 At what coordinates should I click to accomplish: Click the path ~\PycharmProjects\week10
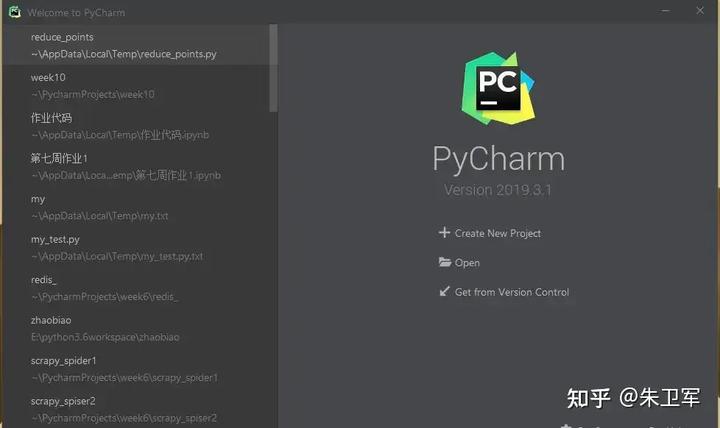93,95
